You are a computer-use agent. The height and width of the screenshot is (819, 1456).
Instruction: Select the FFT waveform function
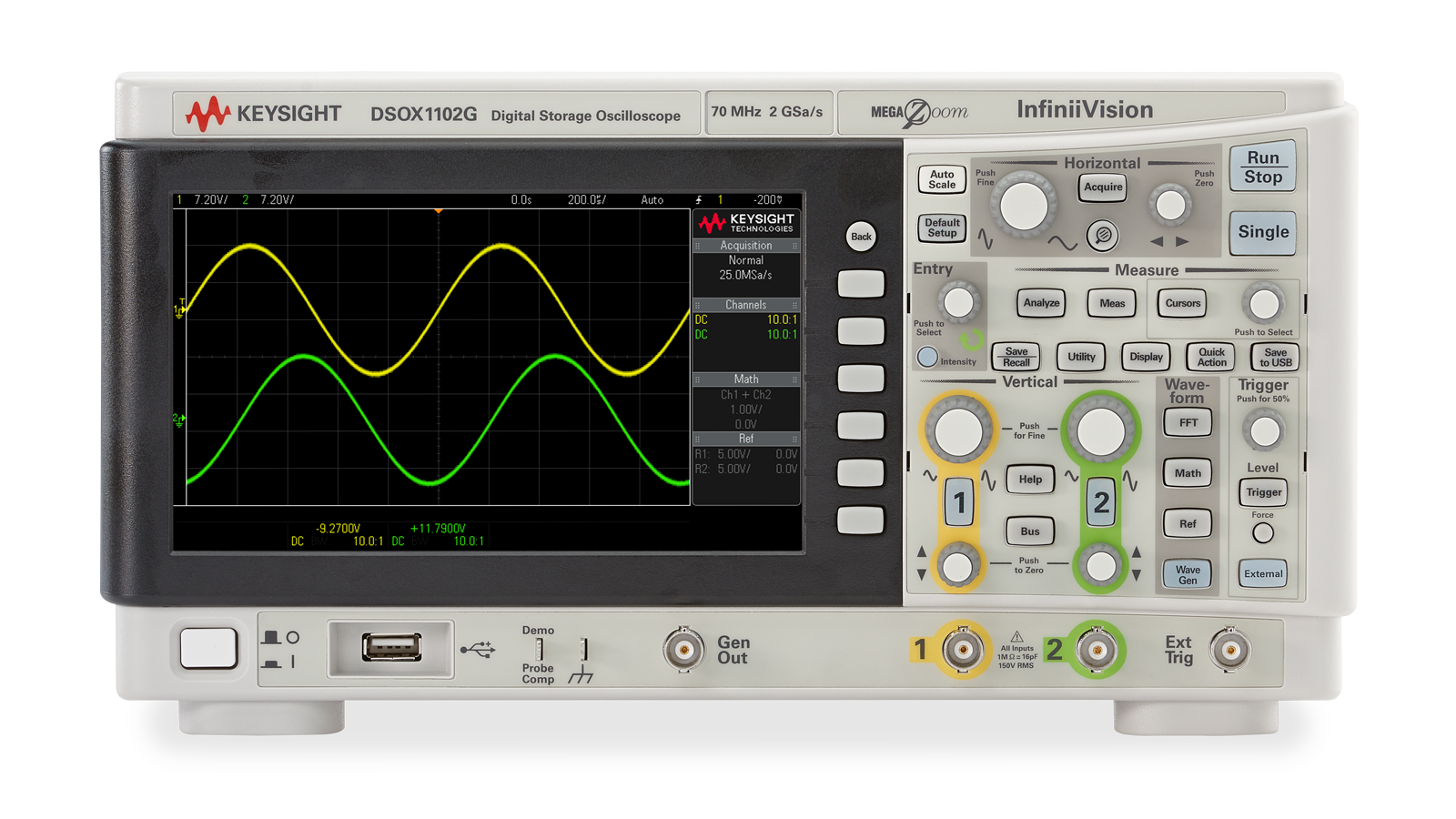tap(1187, 421)
